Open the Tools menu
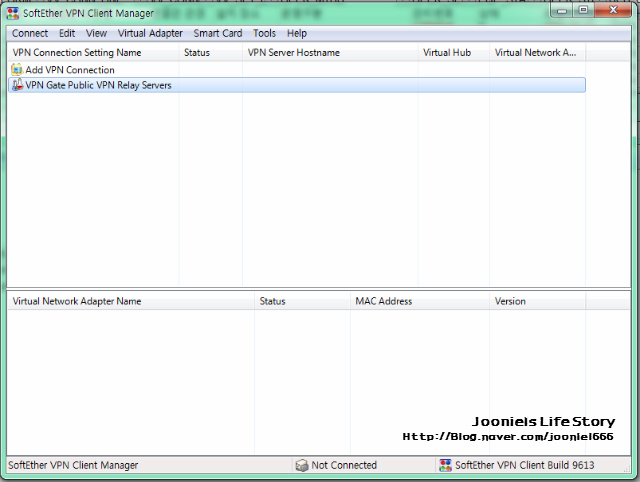 pyautogui.click(x=264, y=33)
